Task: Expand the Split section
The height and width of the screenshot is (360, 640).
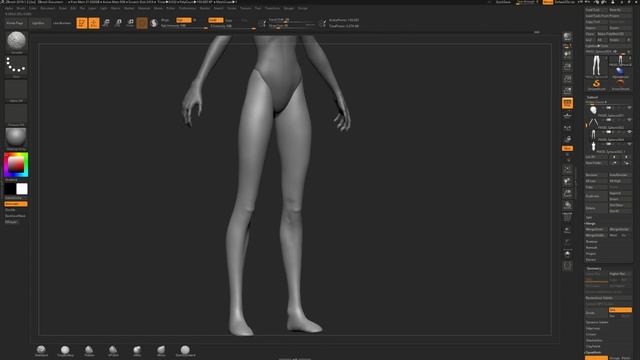Action: pyautogui.click(x=589, y=217)
